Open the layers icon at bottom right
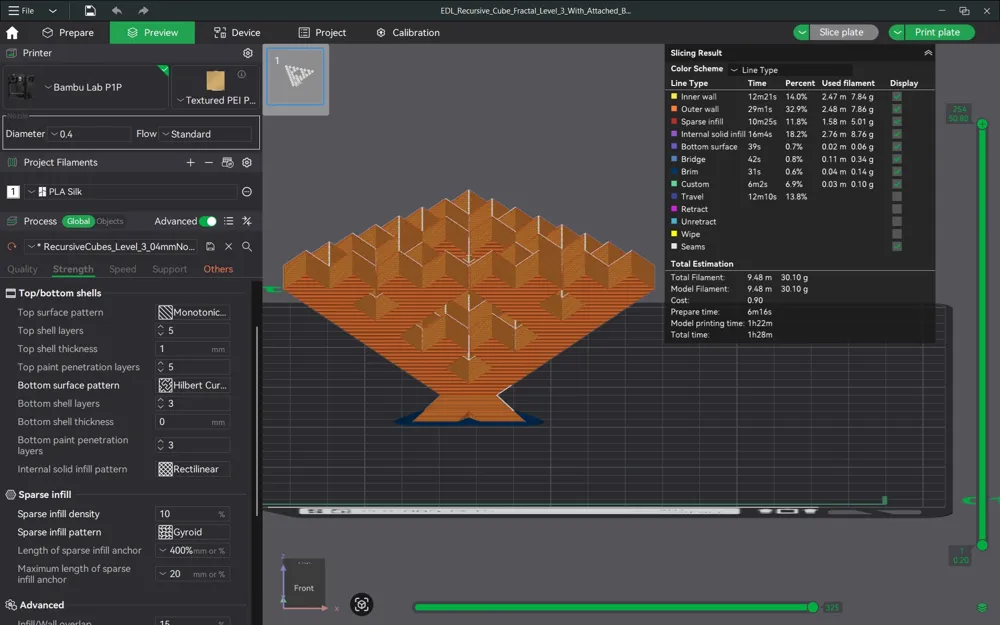1000x625 pixels. point(982,607)
